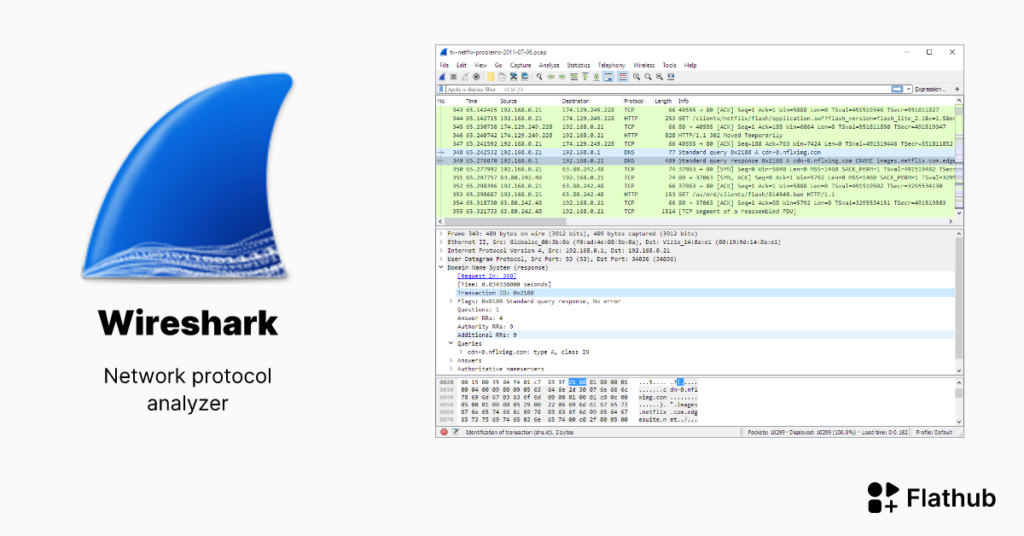Screen dimensions: 1024x536
Task: Open expert information via red circle icon
Action: 444,432
